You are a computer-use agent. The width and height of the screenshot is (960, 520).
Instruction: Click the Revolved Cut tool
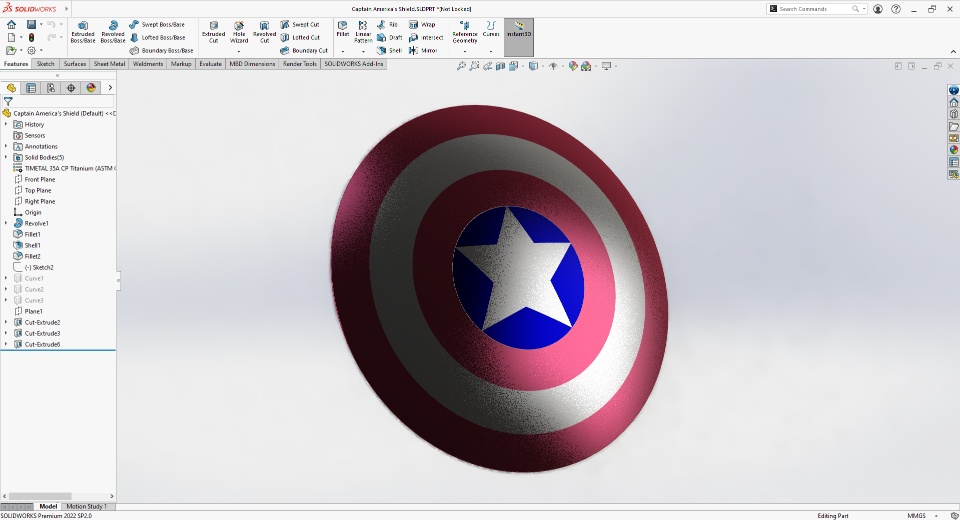point(264,31)
